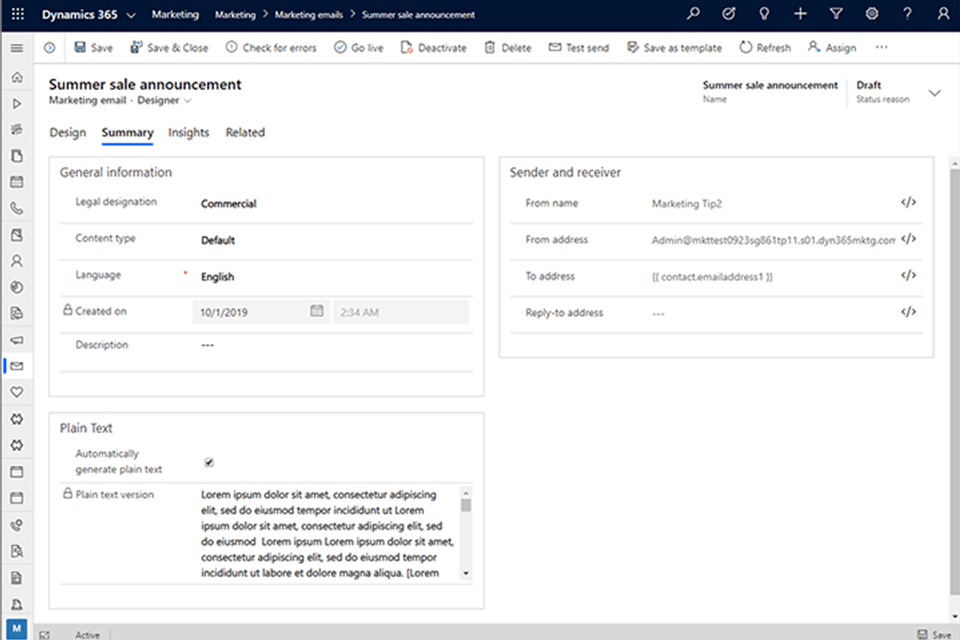Click the advanced find filter icon

[837, 15]
